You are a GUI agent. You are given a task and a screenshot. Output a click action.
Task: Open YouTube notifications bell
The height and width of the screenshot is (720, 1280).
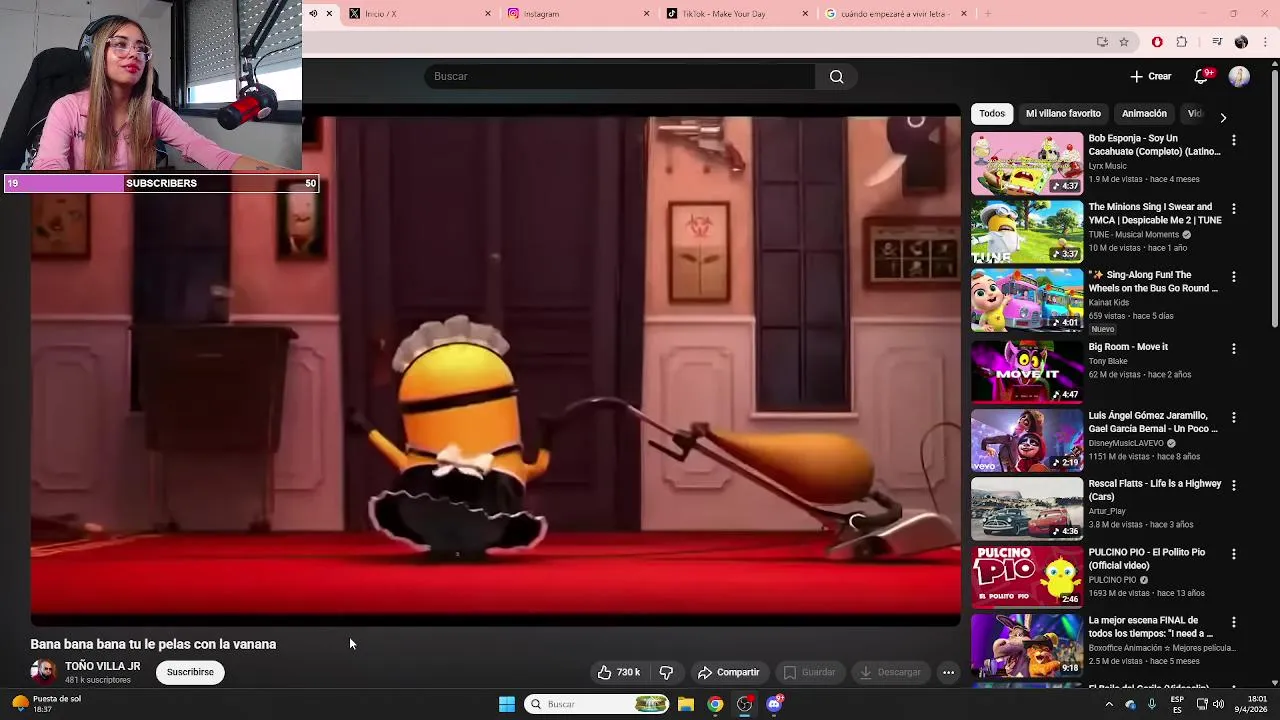pos(1203,76)
